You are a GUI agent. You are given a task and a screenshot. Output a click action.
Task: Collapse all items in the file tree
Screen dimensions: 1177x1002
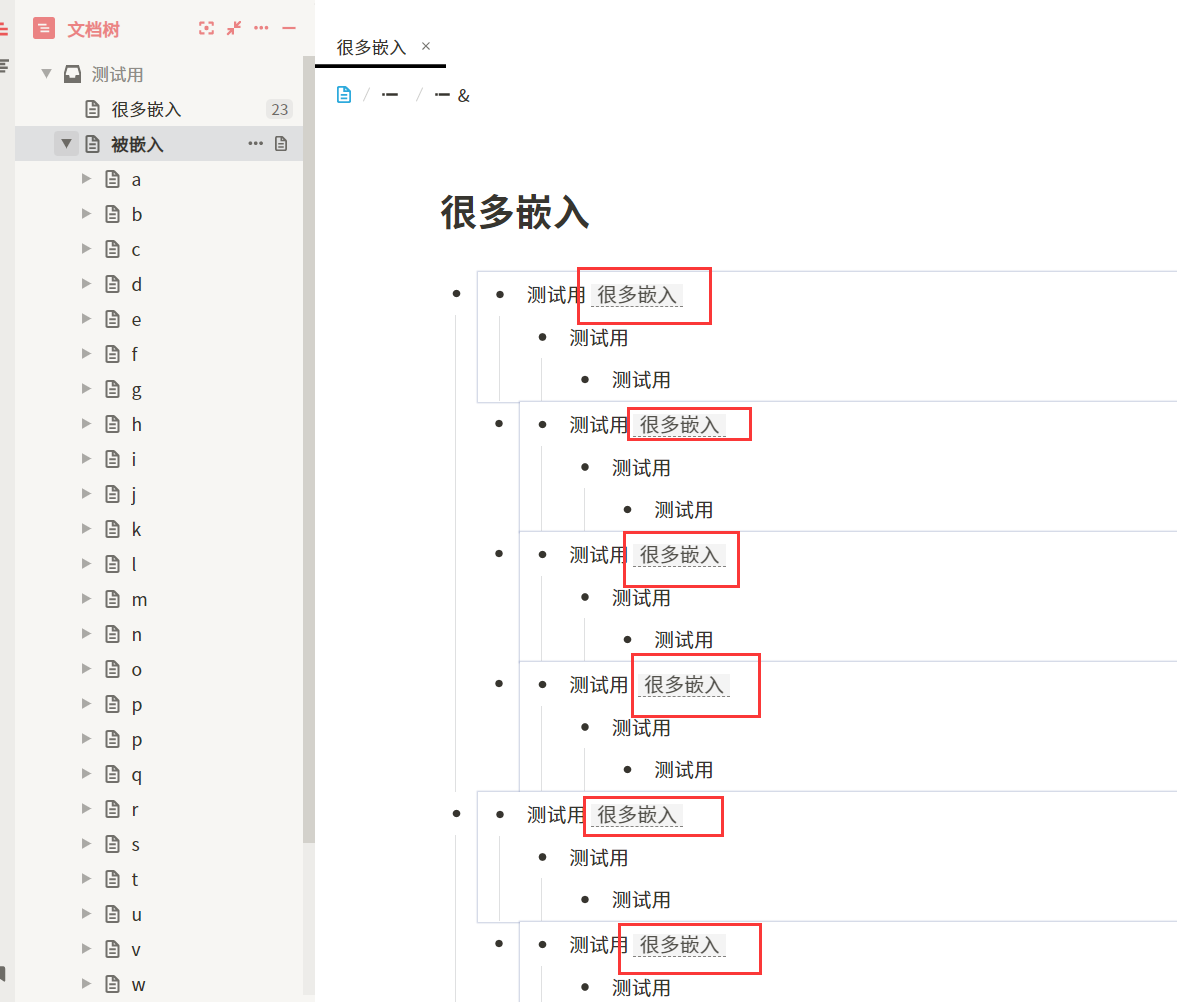234,29
